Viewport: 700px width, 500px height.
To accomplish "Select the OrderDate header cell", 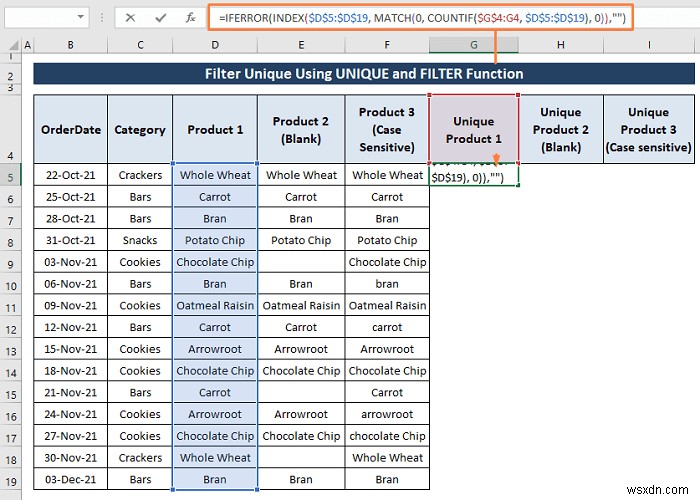I will [x=71, y=129].
